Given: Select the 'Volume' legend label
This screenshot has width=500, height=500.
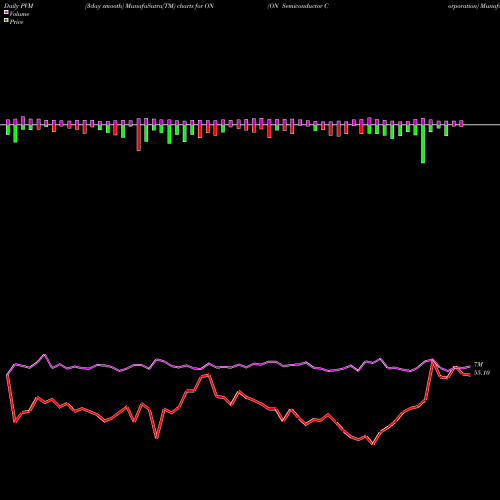Looking at the screenshot, I should (x=19, y=14).
